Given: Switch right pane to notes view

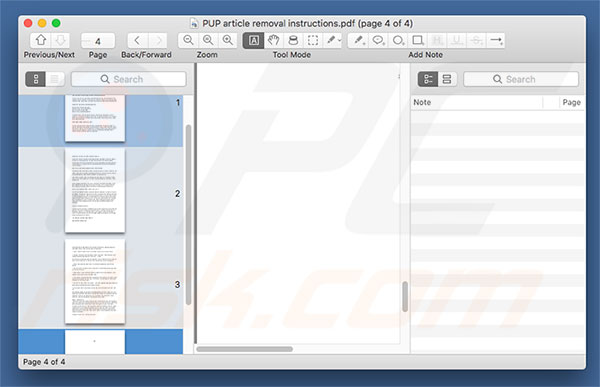Looking at the screenshot, I should pyautogui.click(x=428, y=79).
